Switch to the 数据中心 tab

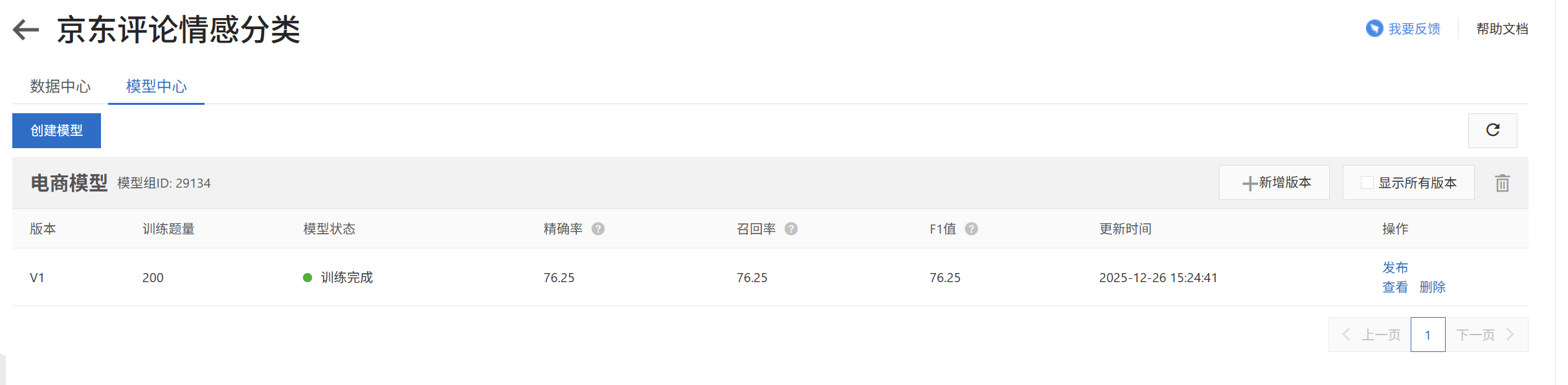pos(60,86)
